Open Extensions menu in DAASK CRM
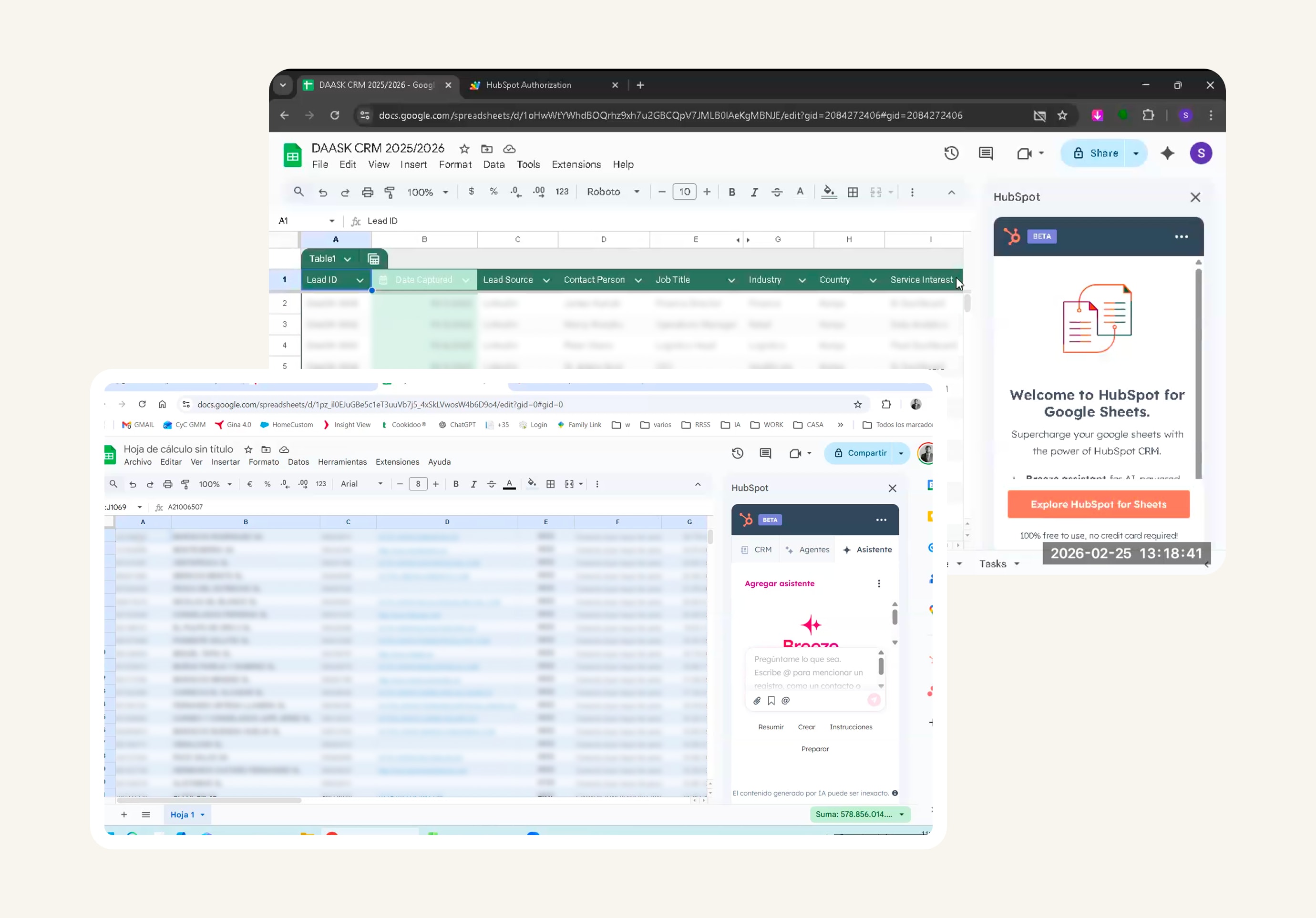Image resolution: width=1316 pixels, height=918 pixels. (x=576, y=164)
